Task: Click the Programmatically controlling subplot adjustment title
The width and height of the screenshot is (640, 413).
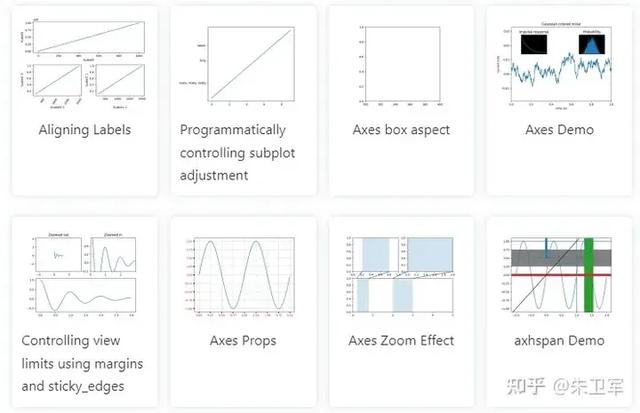Action: point(237,153)
